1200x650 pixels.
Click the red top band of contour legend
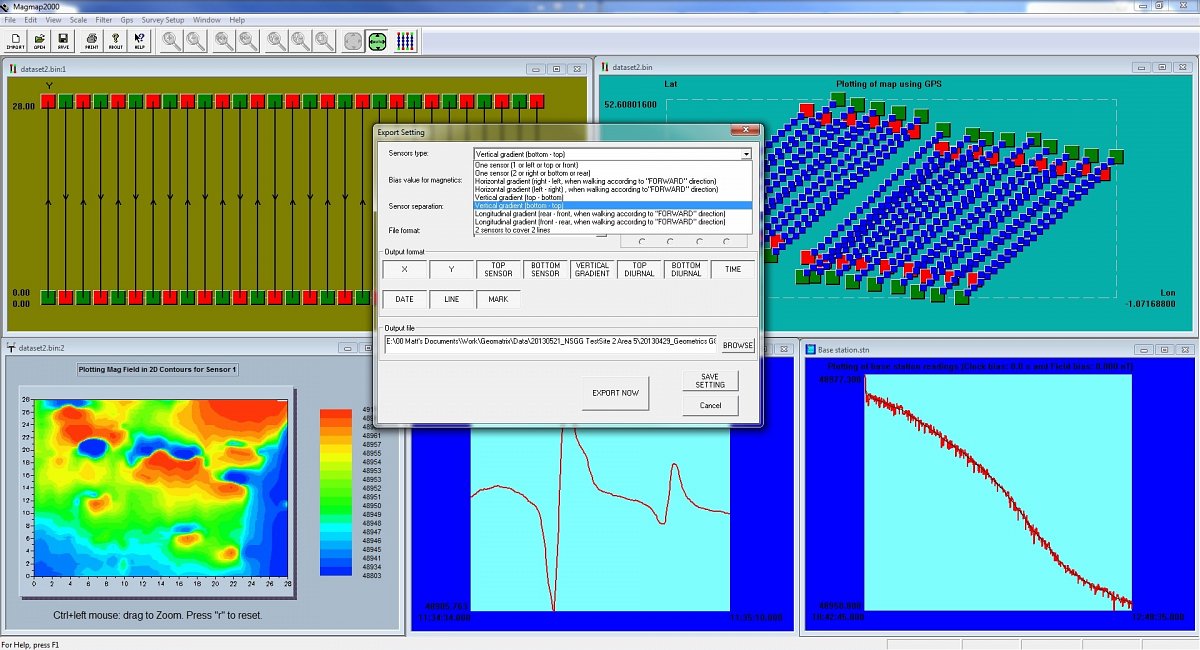pyautogui.click(x=335, y=411)
